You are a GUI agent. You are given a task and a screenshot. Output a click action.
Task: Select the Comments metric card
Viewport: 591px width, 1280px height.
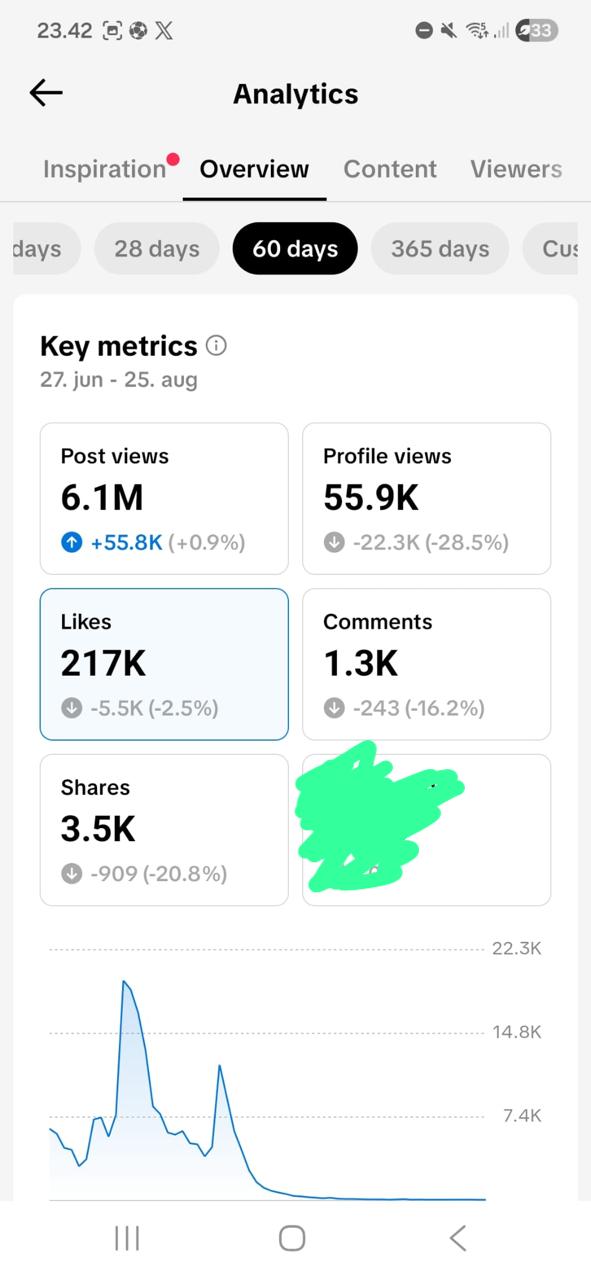tap(427, 664)
